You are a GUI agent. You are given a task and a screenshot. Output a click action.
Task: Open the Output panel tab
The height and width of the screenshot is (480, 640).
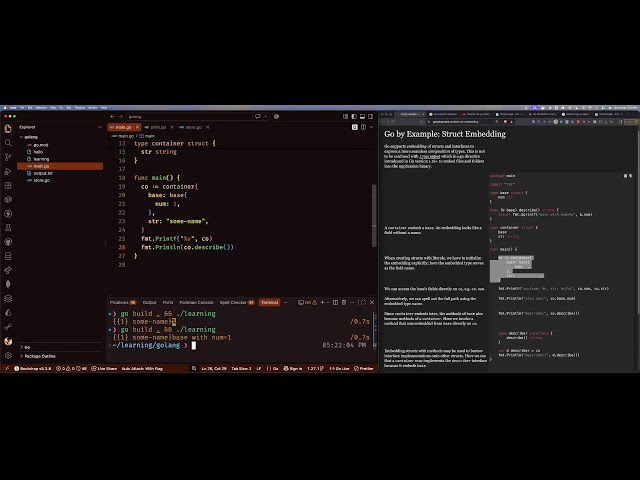[149, 302]
